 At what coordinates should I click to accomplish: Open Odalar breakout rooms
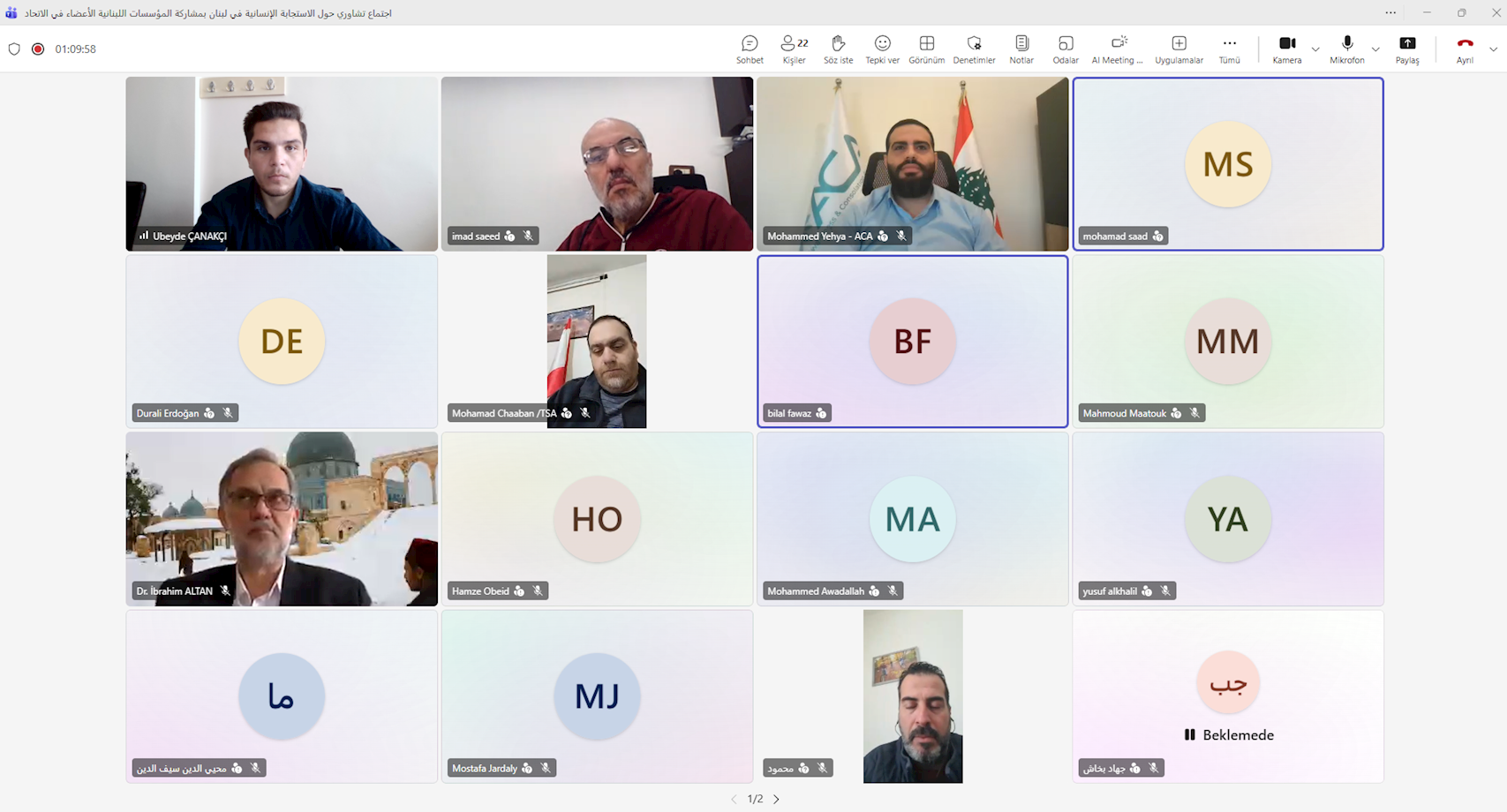point(1066,49)
